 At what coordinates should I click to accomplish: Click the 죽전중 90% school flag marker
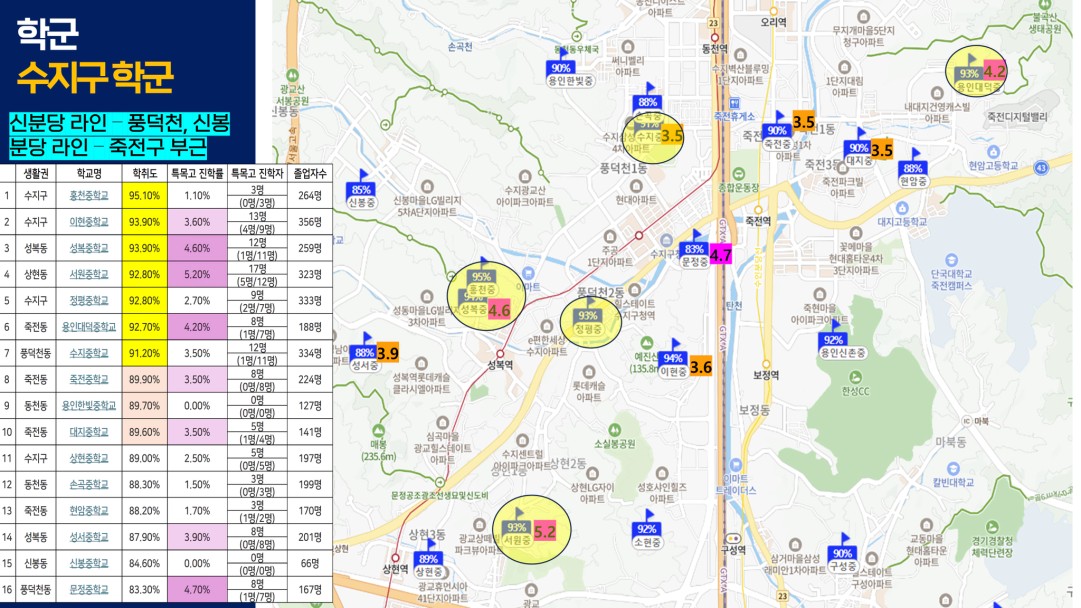778,132
